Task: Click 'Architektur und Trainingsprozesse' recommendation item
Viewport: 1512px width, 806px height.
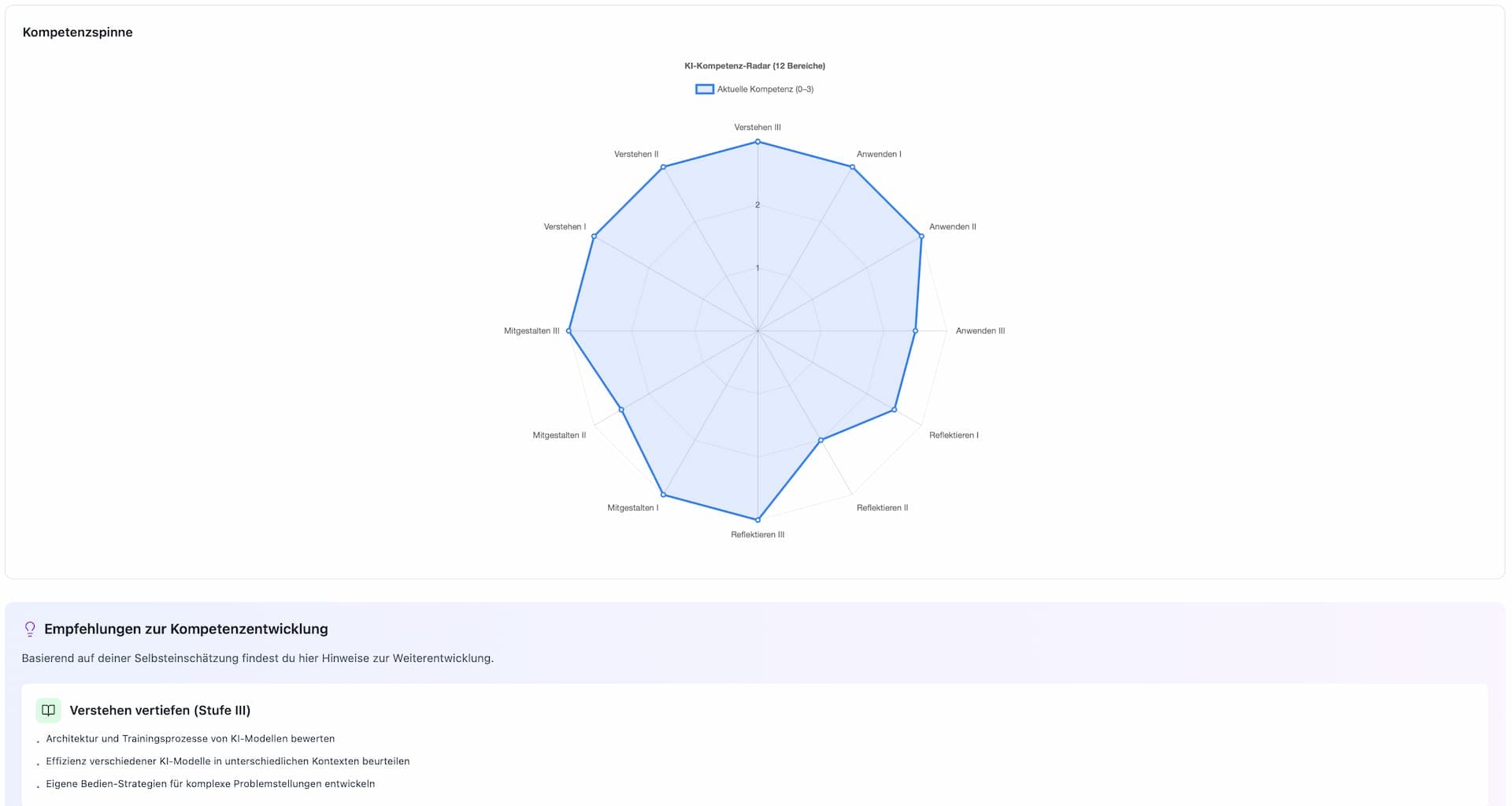Action: click(x=190, y=738)
